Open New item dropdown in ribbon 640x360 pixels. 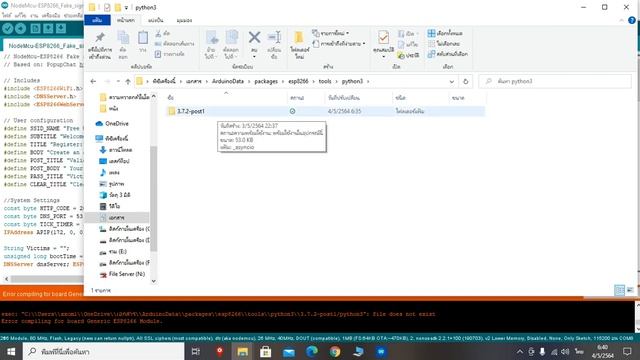click(x=331, y=33)
